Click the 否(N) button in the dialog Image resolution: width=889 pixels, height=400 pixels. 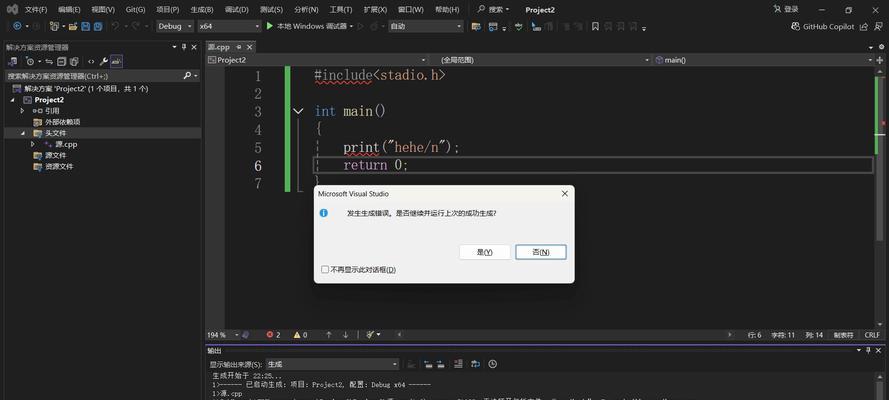[x=541, y=252]
